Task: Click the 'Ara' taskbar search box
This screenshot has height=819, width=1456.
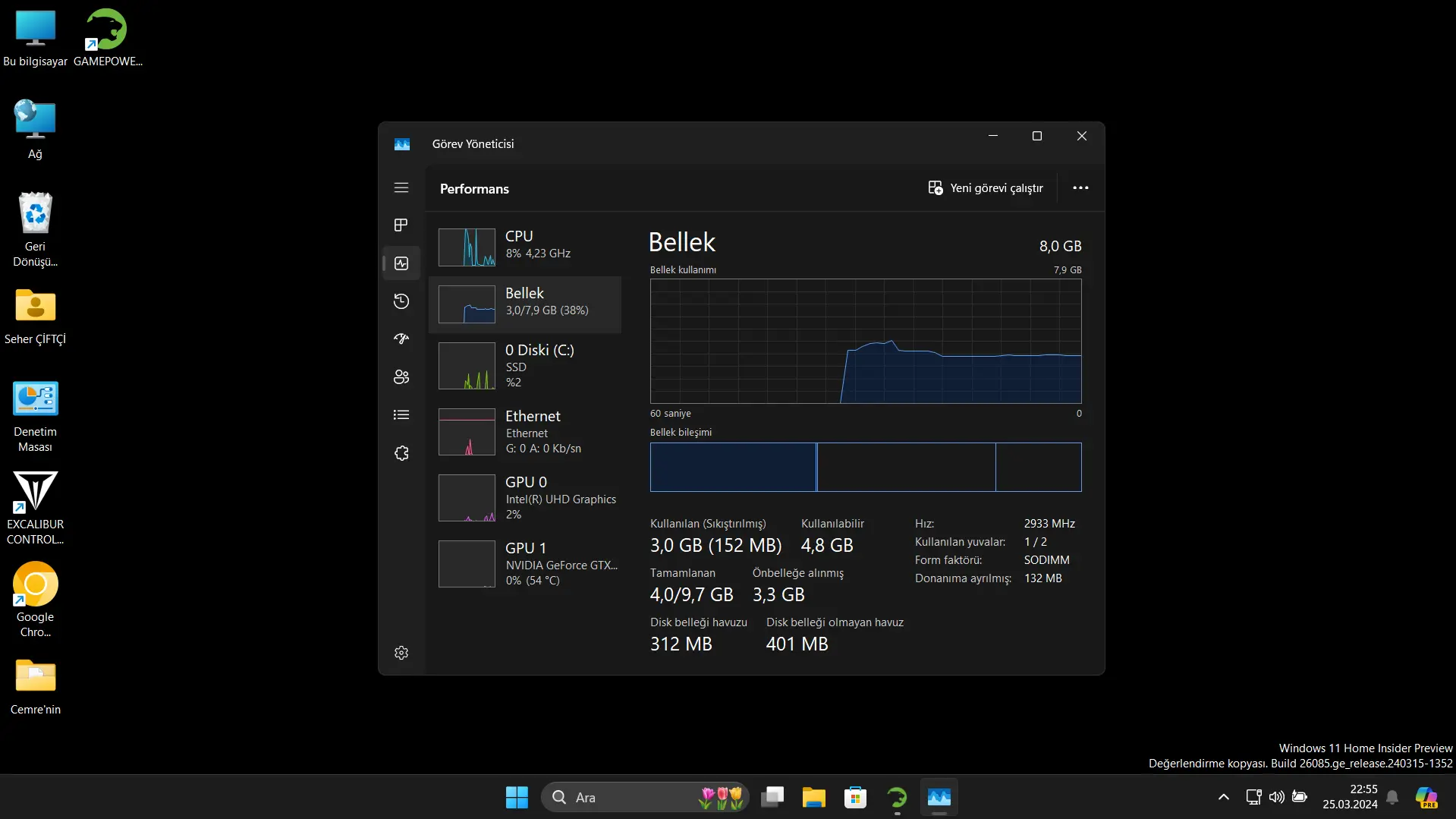Action: pyautogui.click(x=645, y=797)
